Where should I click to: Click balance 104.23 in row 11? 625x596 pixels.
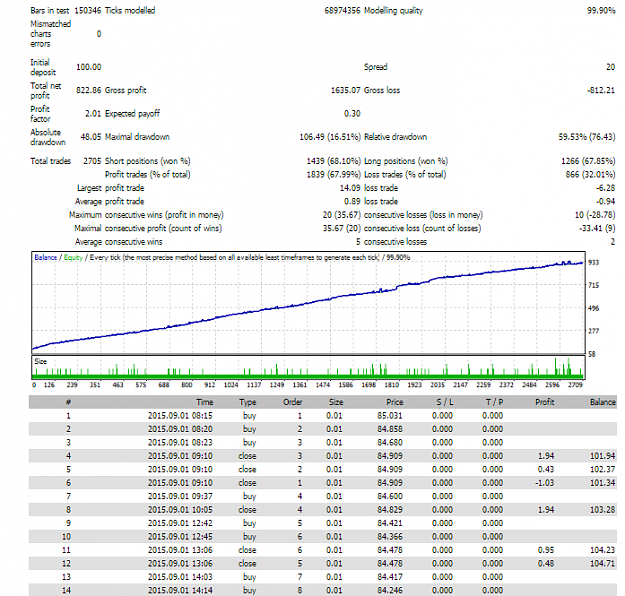pyautogui.click(x=603, y=550)
